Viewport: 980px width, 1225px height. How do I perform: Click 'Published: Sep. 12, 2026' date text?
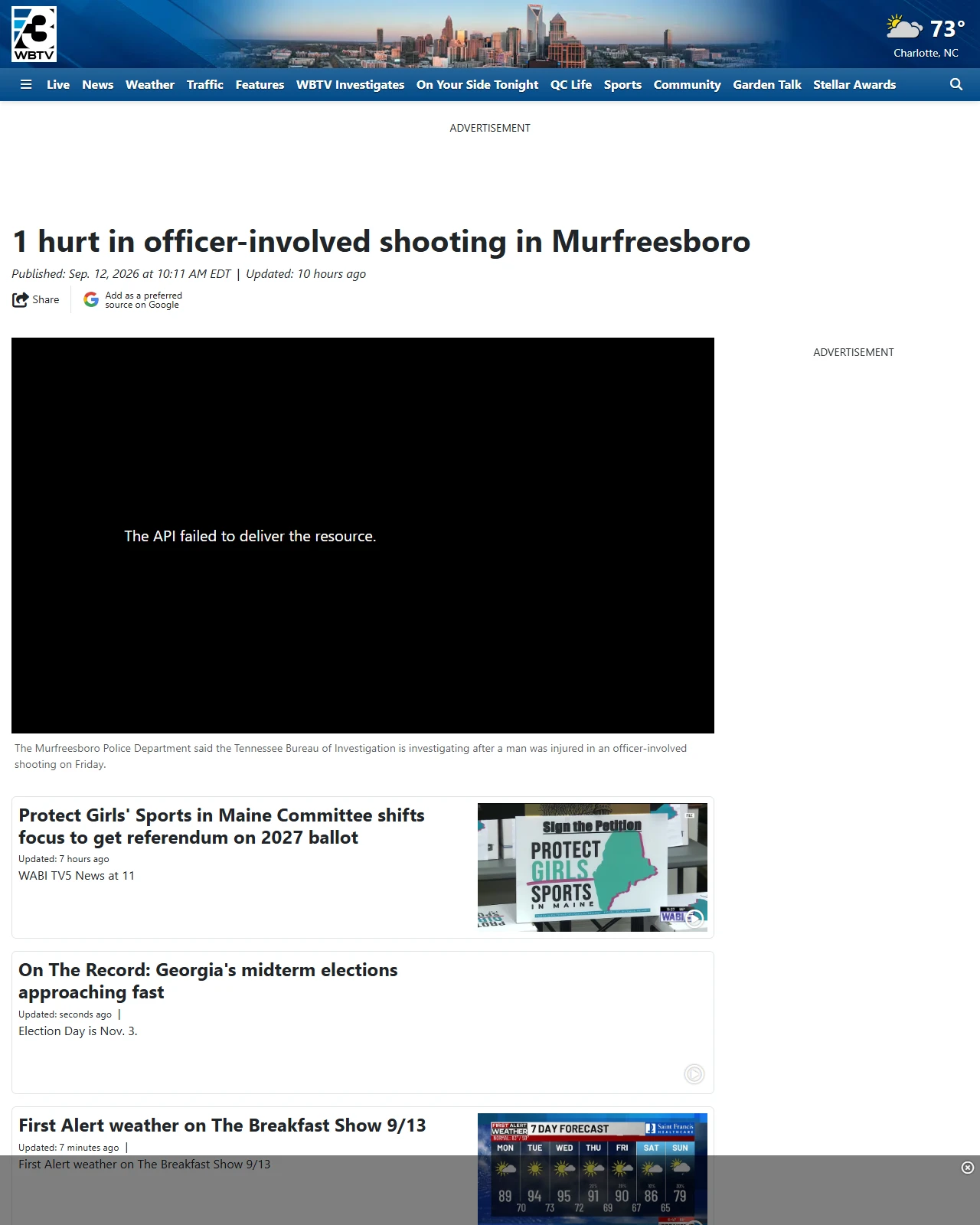[121, 274]
